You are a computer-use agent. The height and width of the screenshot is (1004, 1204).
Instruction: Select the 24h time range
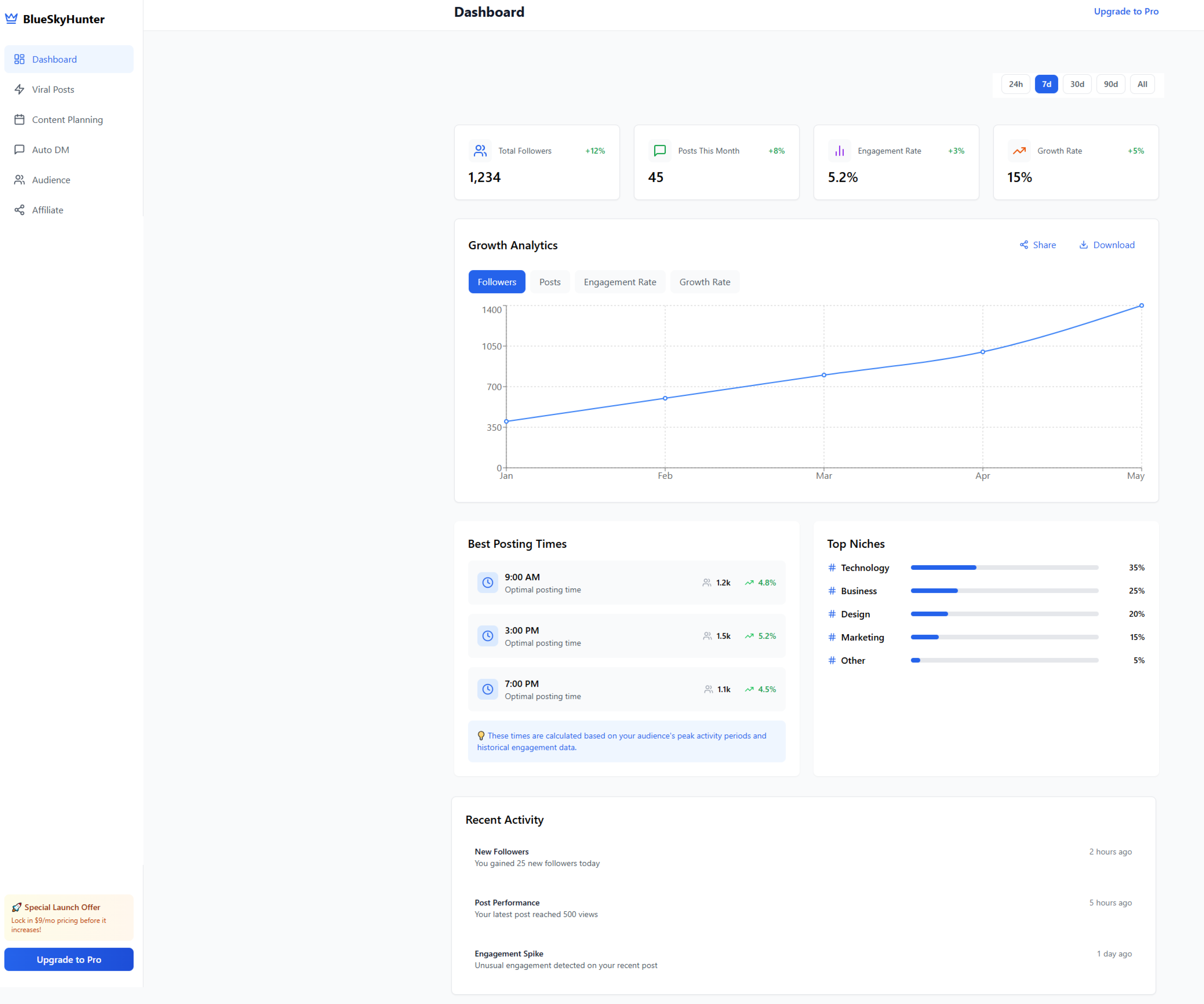click(x=1015, y=84)
